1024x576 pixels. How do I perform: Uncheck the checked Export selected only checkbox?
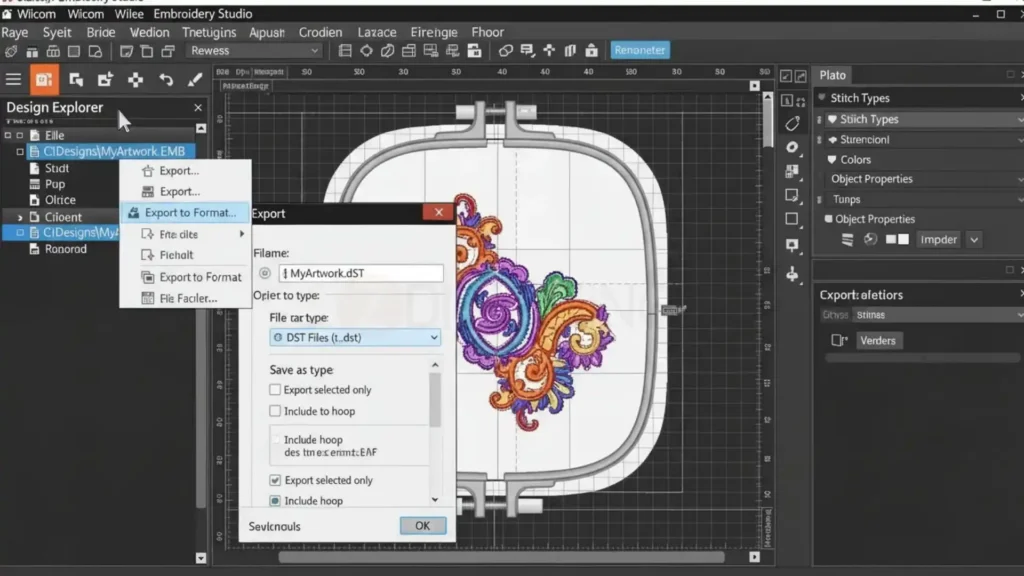(x=275, y=480)
